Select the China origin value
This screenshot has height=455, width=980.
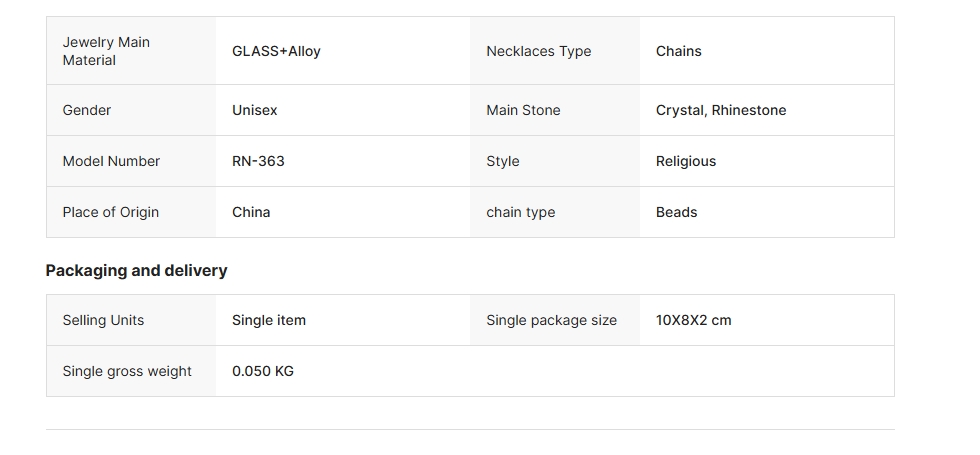tap(251, 212)
